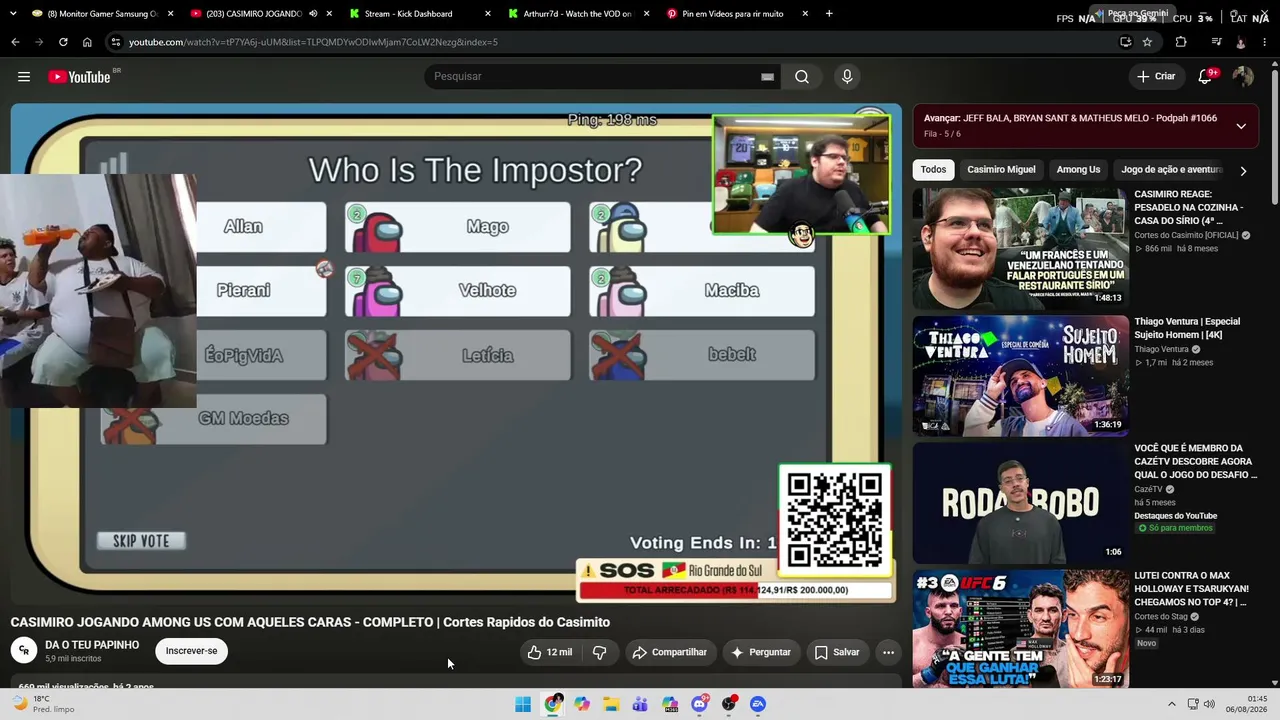
Task: Click the browser address bar URL
Action: (313, 42)
